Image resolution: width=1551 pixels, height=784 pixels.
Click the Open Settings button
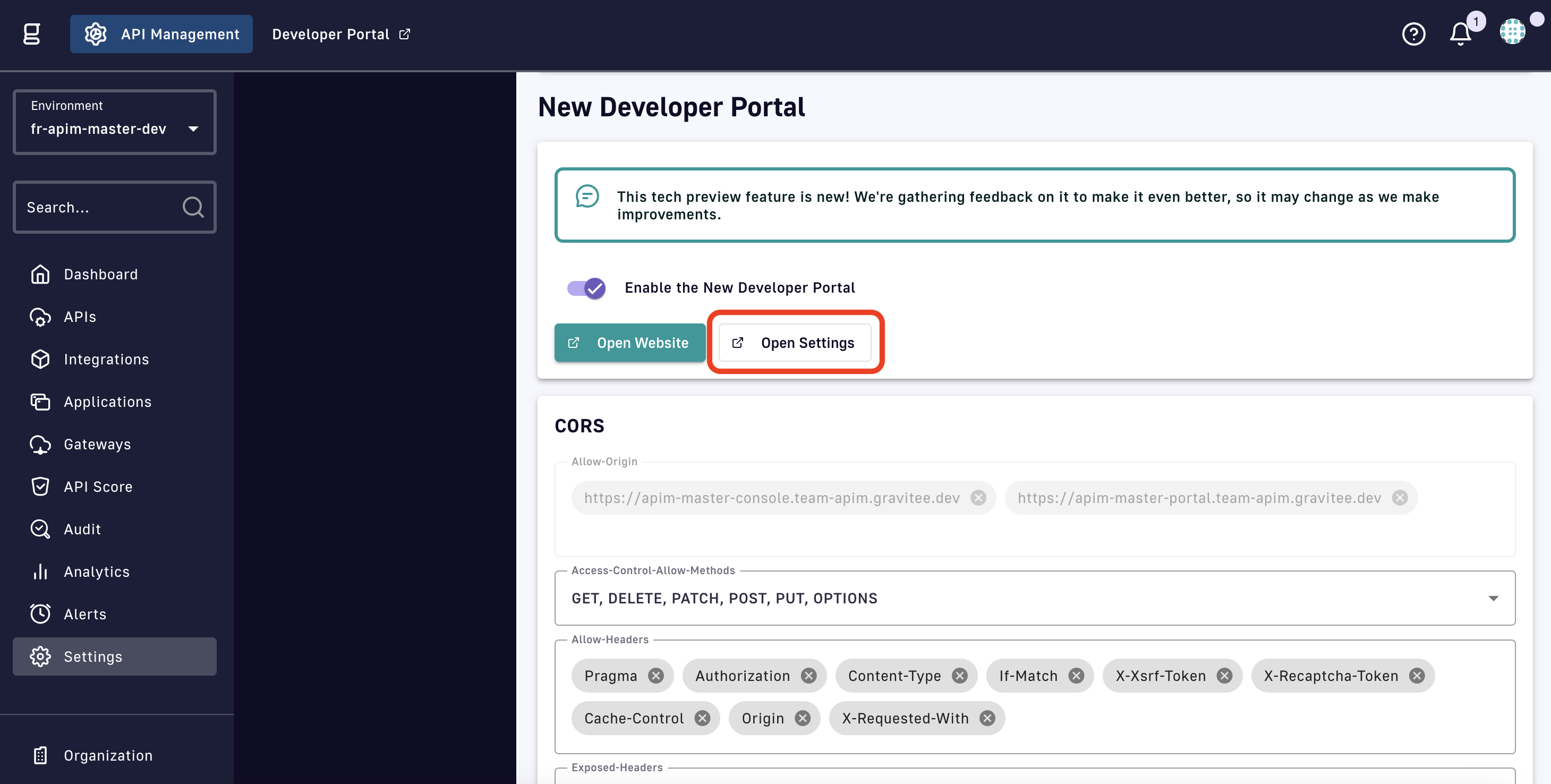(794, 343)
